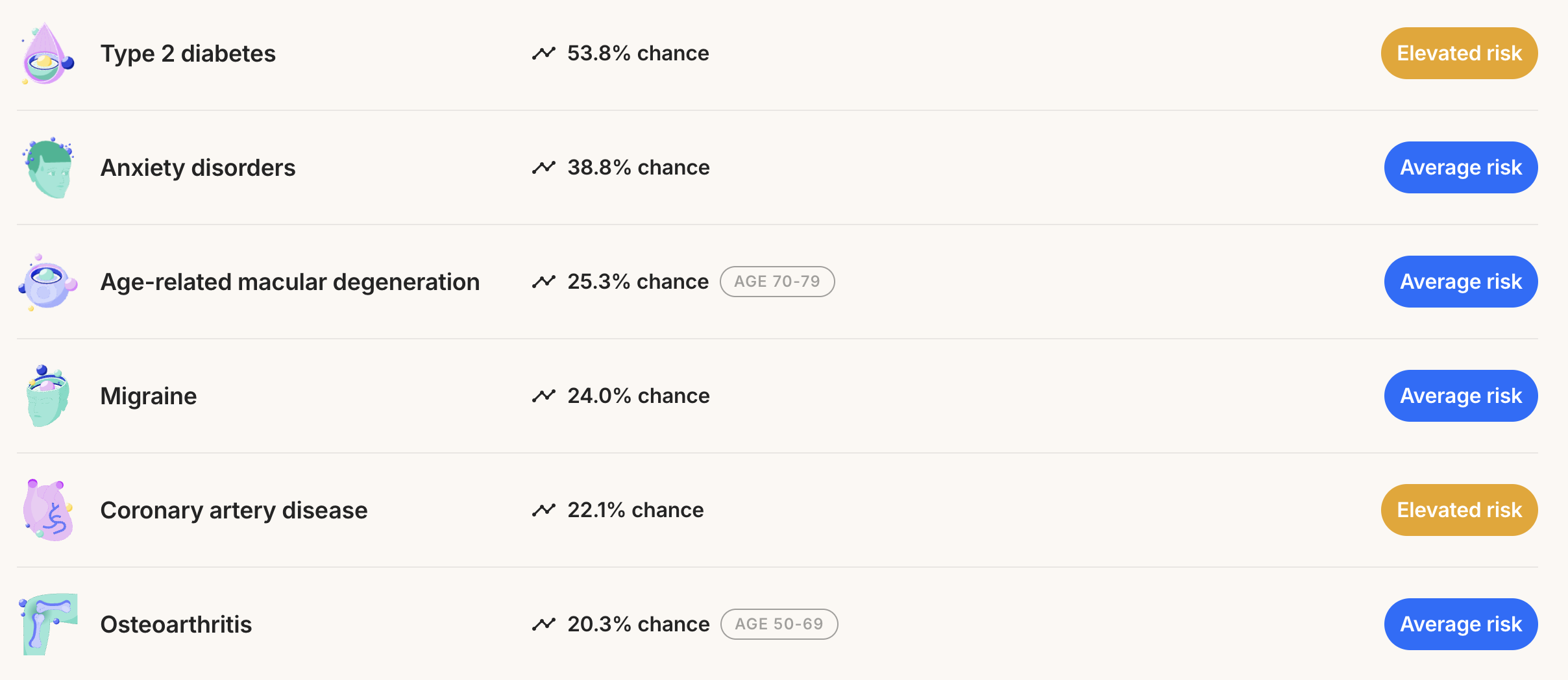Open the Age-related macular degeneration report
The width and height of the screenshot is (1568, 680).
click(x=290, y=282)
